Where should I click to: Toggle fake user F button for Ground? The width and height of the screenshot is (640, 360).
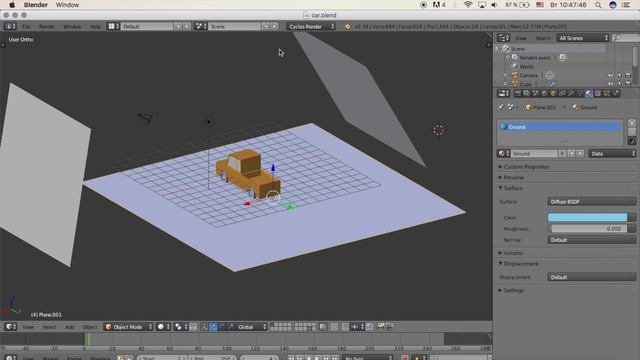562,153
